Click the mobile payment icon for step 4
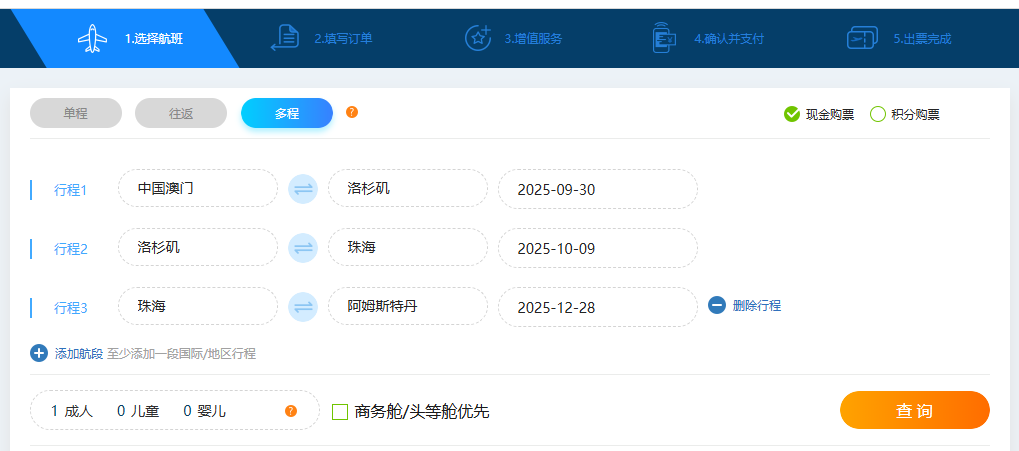 (x=664, y=38)
